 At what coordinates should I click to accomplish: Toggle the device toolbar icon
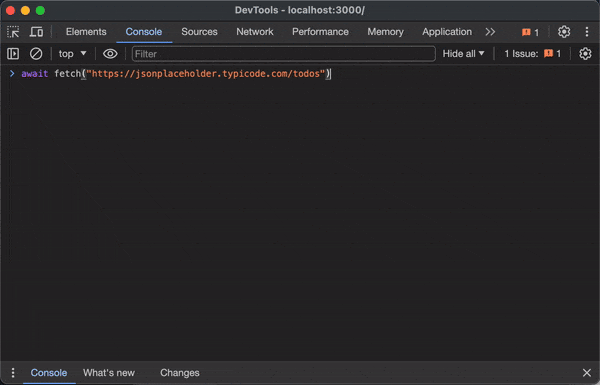click(36, 32)
